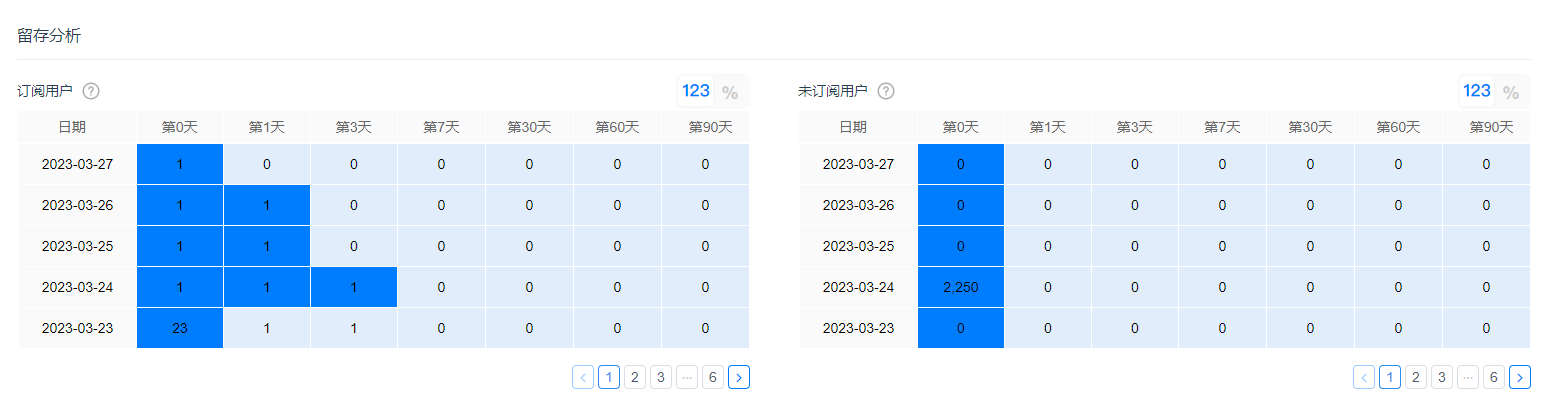The height and width of the screenshot is (407, 1546).
Task: Click the ellipsis in 未订阅用户 pagination
Action: click(x=1468, y=377)
